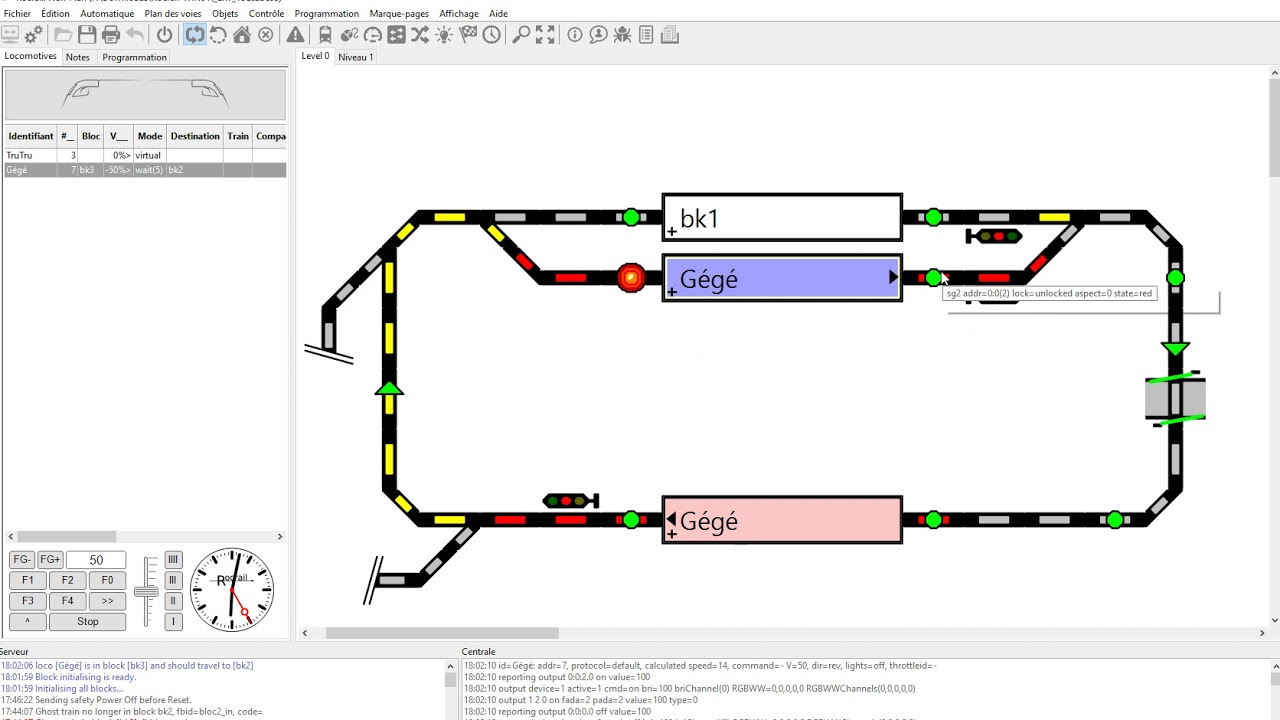
Task: Click the I lowest speed step button
Action: 173,621
